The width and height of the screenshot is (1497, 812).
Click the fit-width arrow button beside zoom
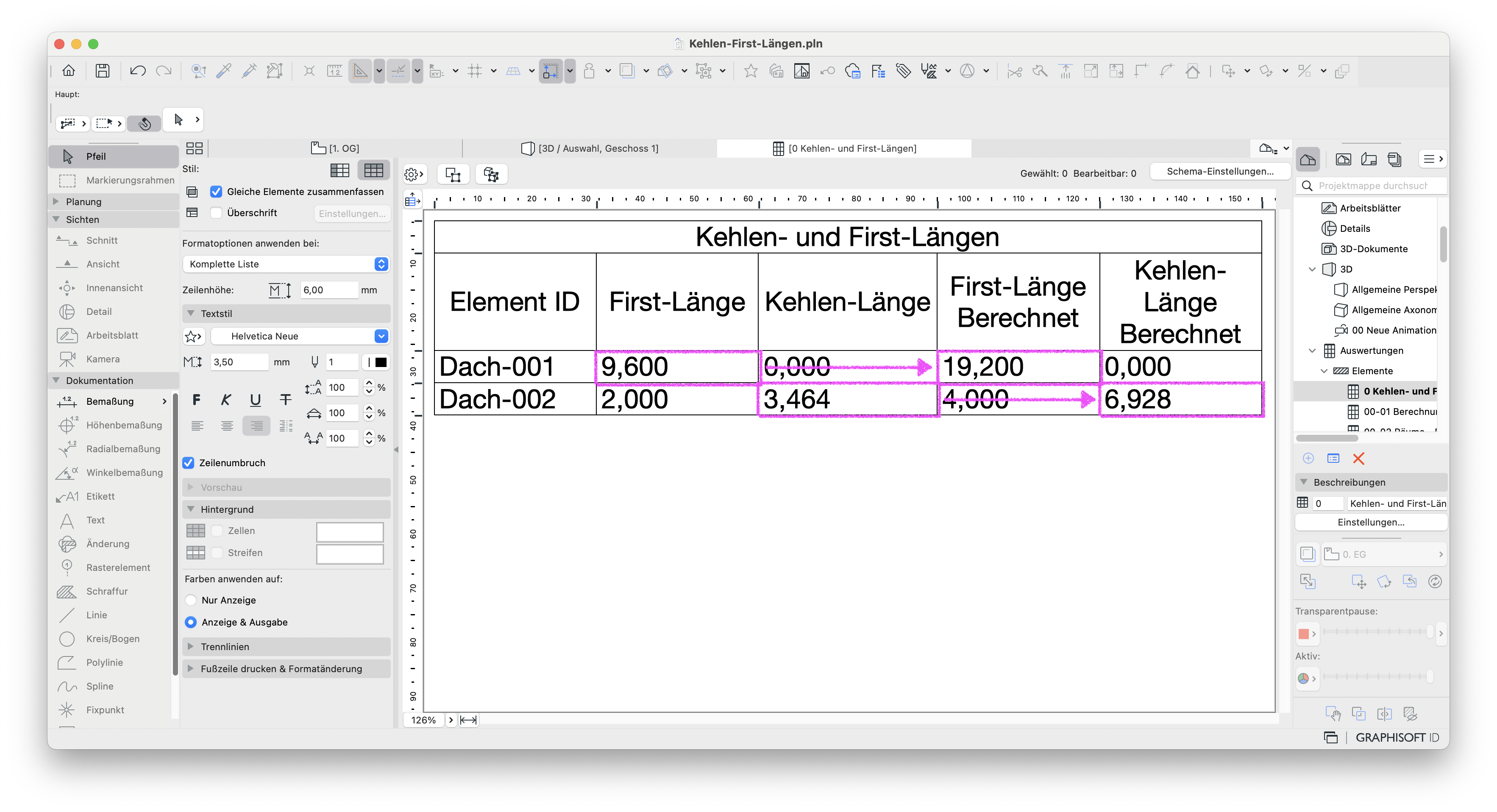point(468,720)
